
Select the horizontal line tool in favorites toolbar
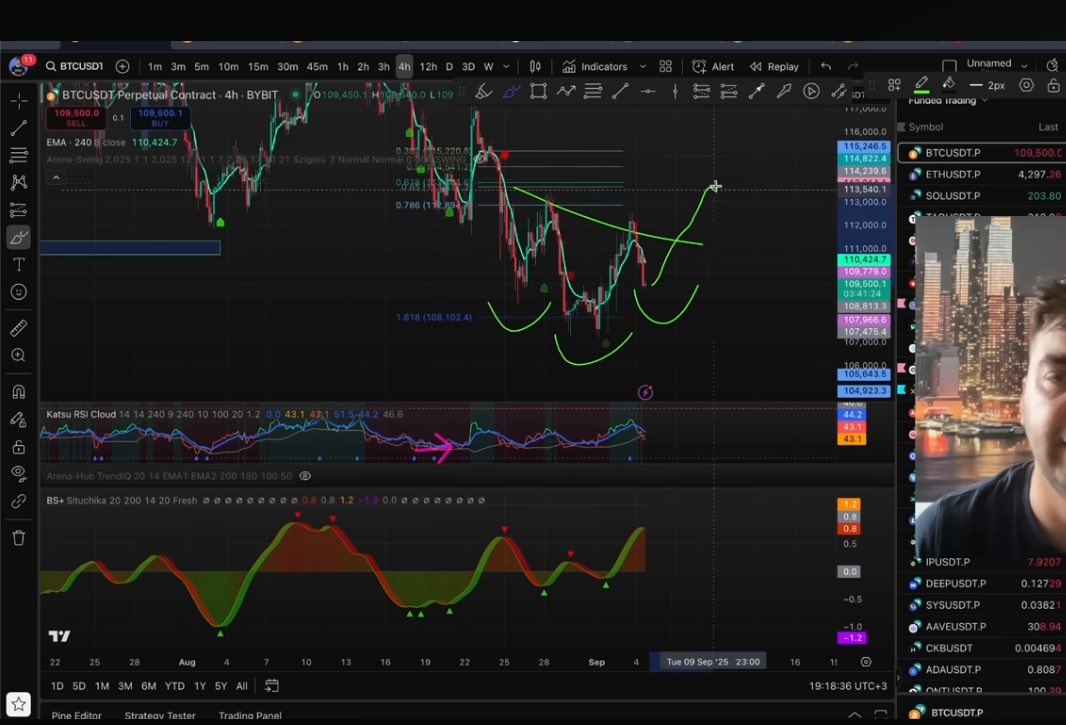tap(647, 91)
